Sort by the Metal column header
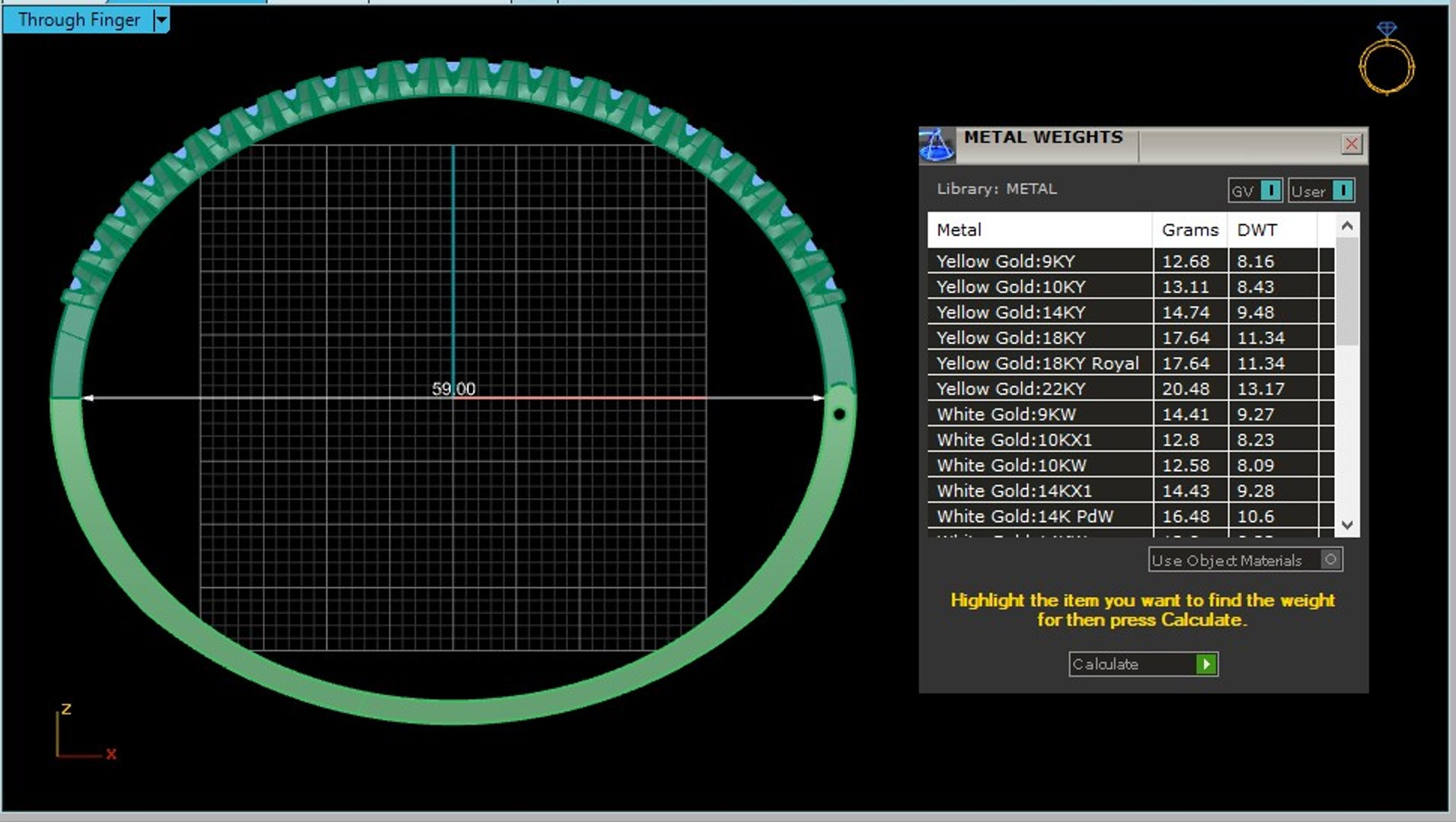The width and height of the screenshot is (1456, 822). [1039, 230]
